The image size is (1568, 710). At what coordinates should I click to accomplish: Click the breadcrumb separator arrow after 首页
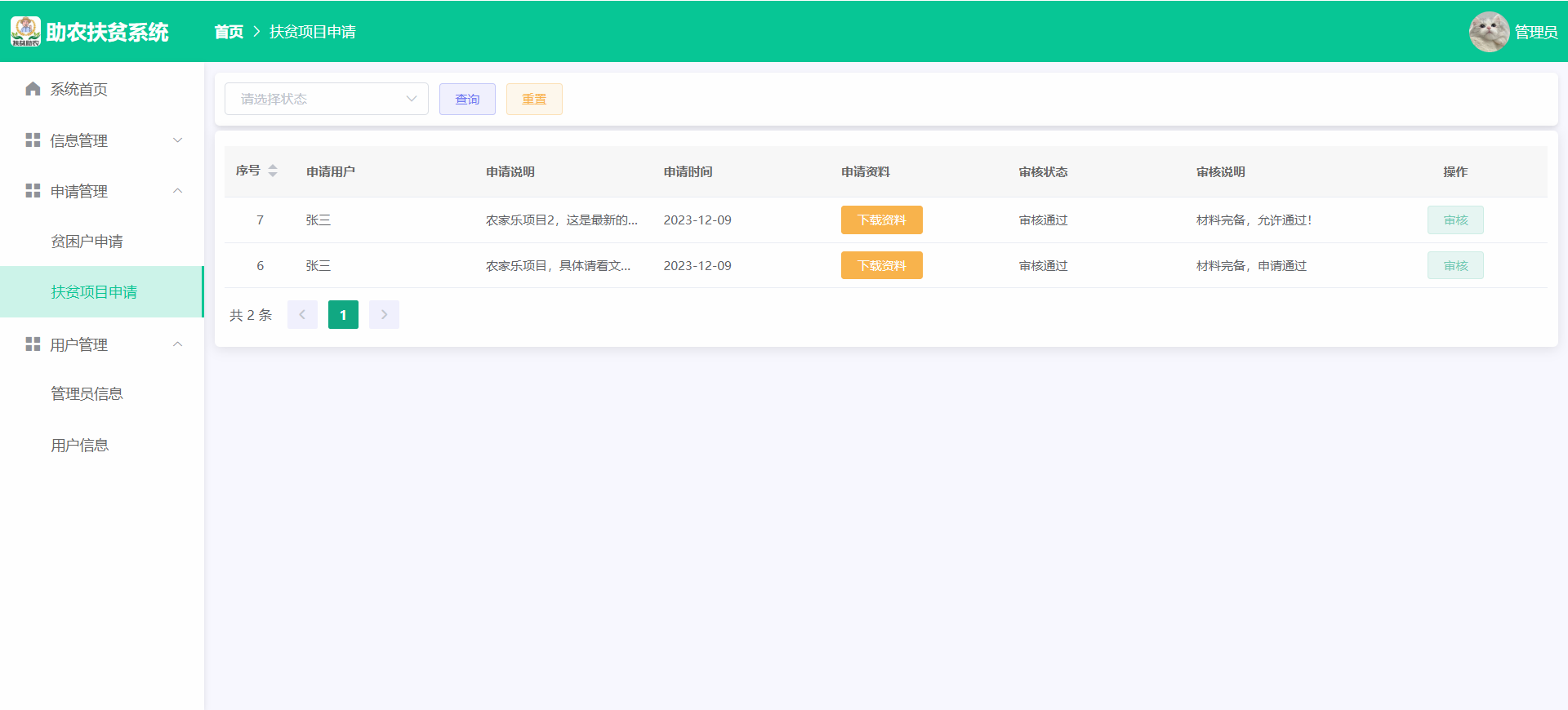click(x=256, y=32)
